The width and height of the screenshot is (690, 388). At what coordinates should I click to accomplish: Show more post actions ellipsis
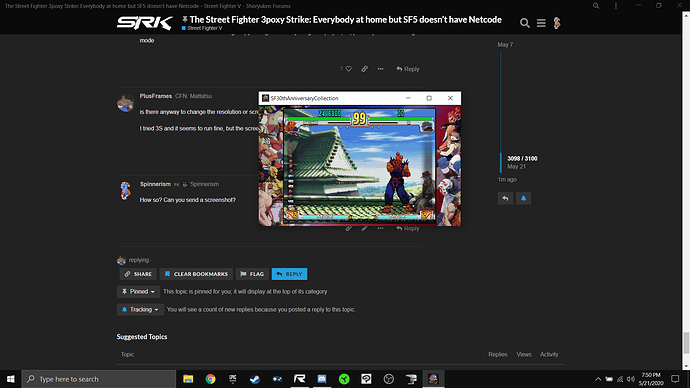point(380,69)
